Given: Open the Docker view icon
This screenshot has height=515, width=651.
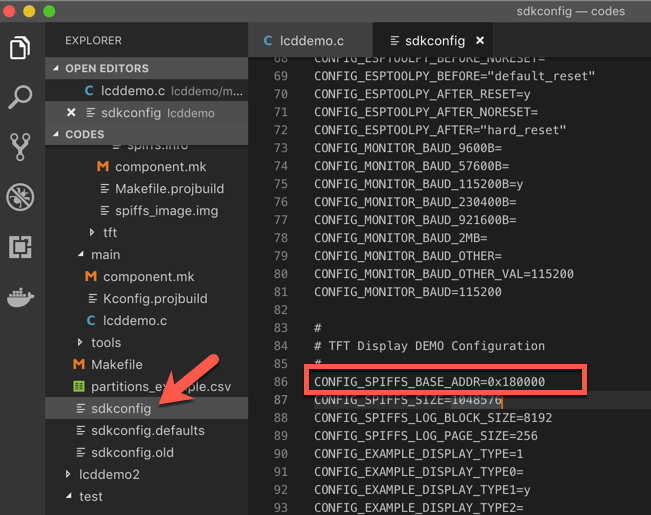Looking at the screenshot, I should pyautogui.click(x=20, y=297).
